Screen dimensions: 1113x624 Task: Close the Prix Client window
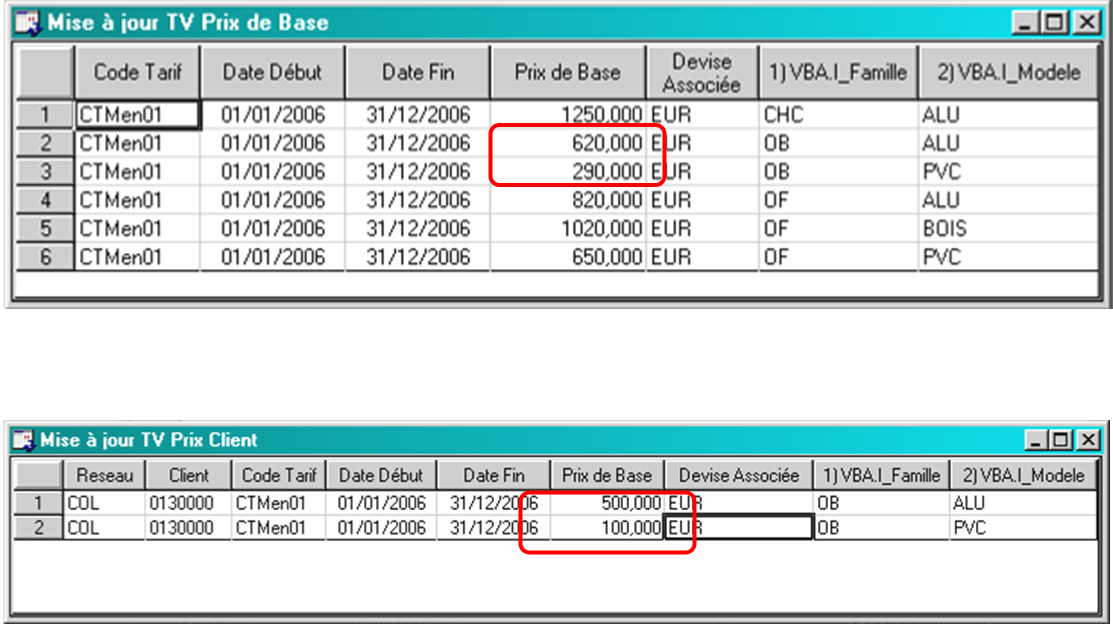pos(1087,440)
